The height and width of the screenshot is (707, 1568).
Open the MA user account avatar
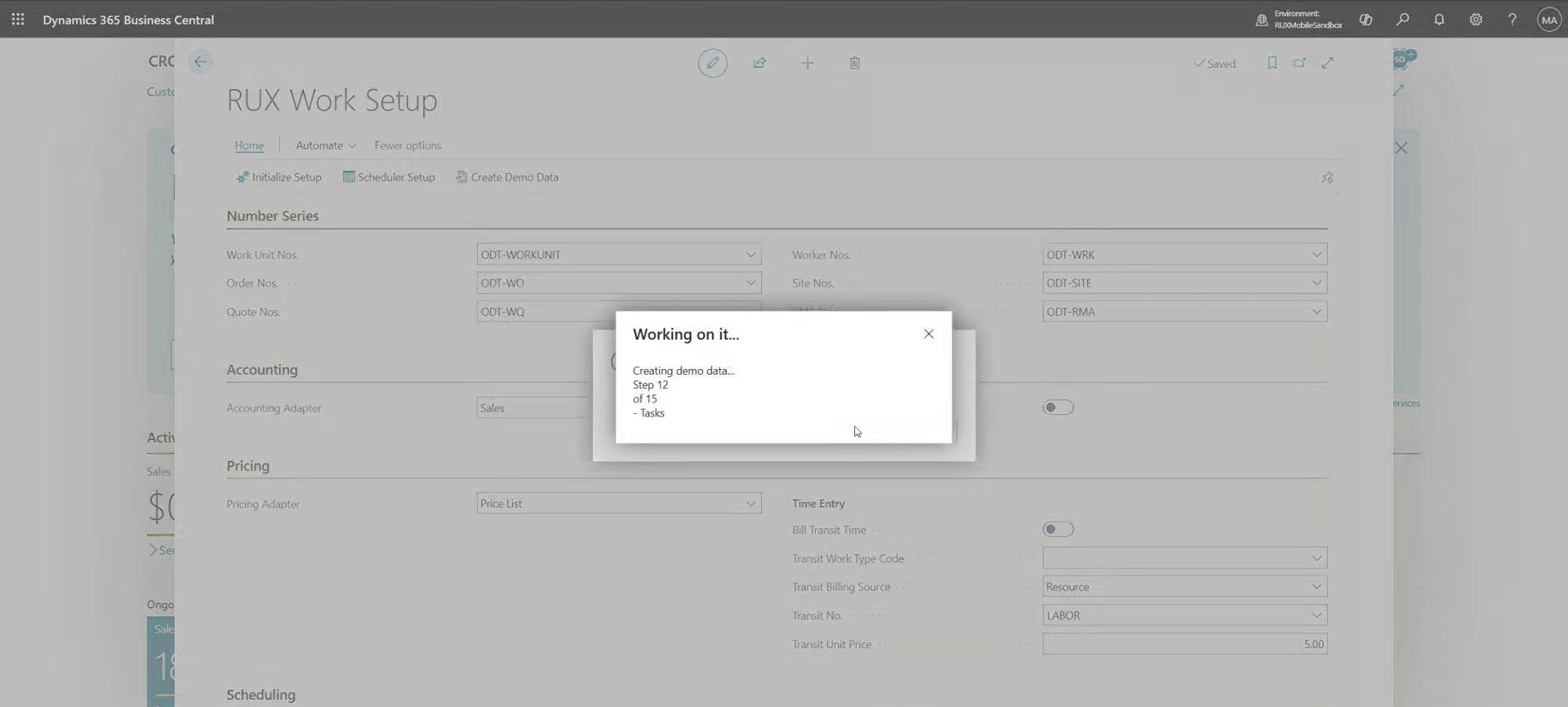[1548, 20]
